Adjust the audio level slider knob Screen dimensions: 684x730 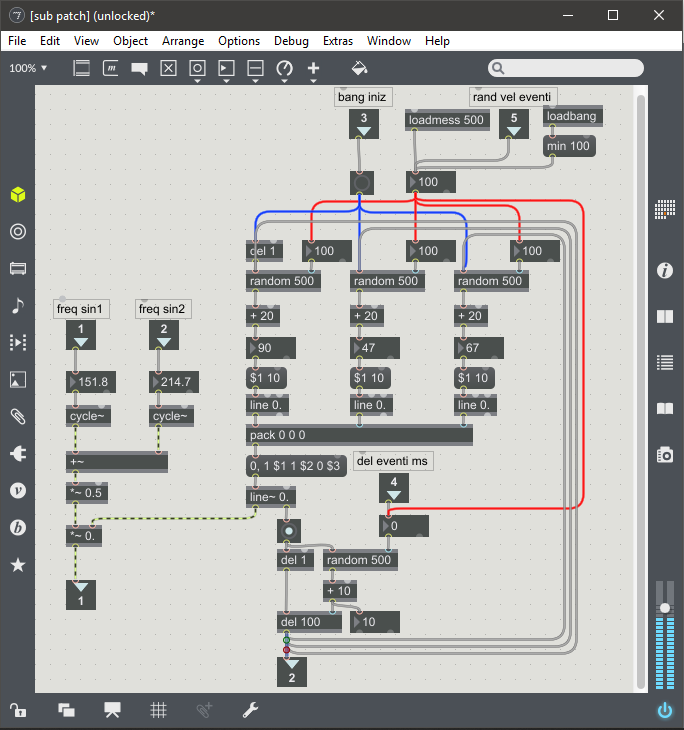[665, 608]
